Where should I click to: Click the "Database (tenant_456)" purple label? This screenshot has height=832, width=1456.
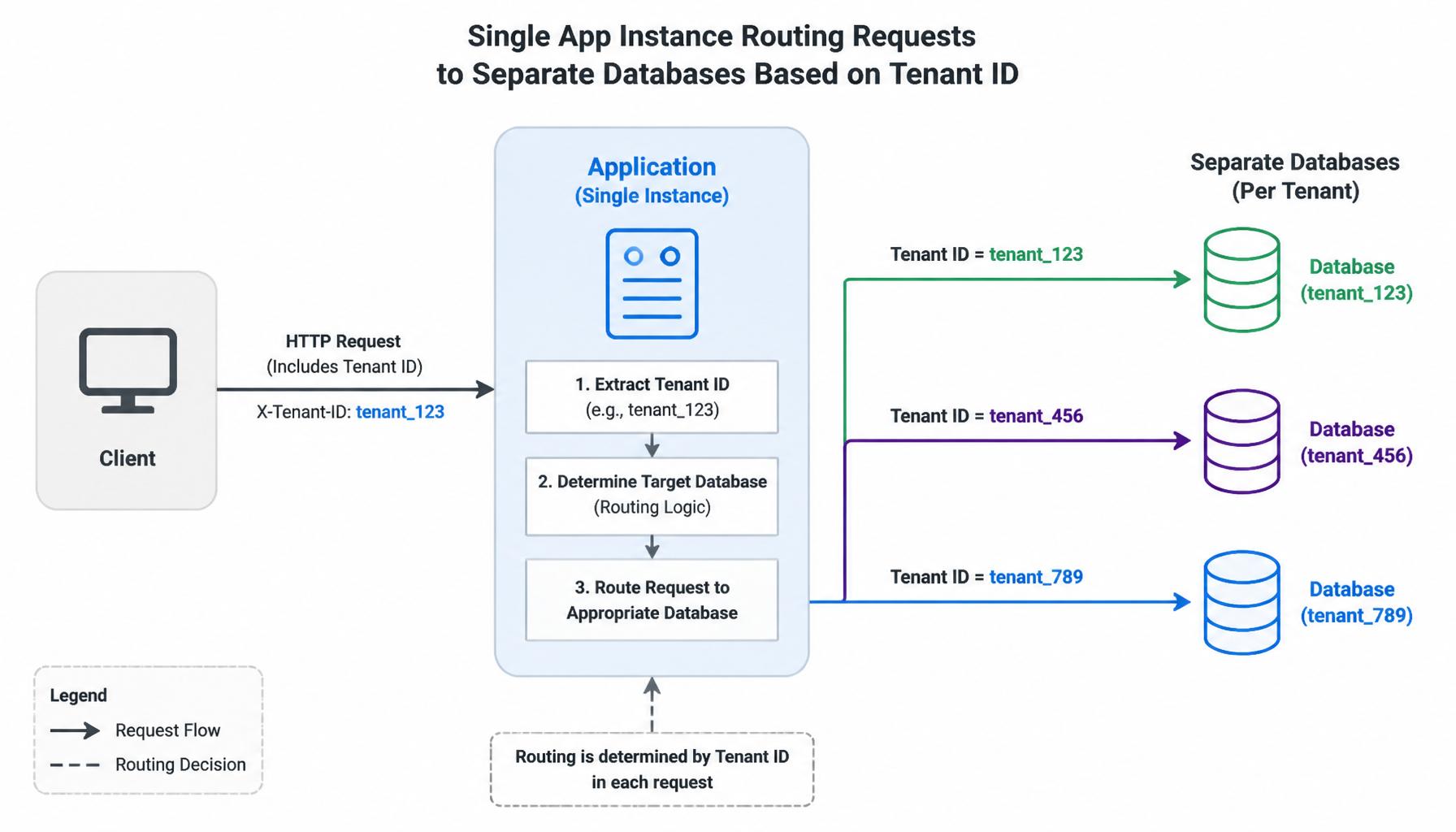tap(1356, 442)
